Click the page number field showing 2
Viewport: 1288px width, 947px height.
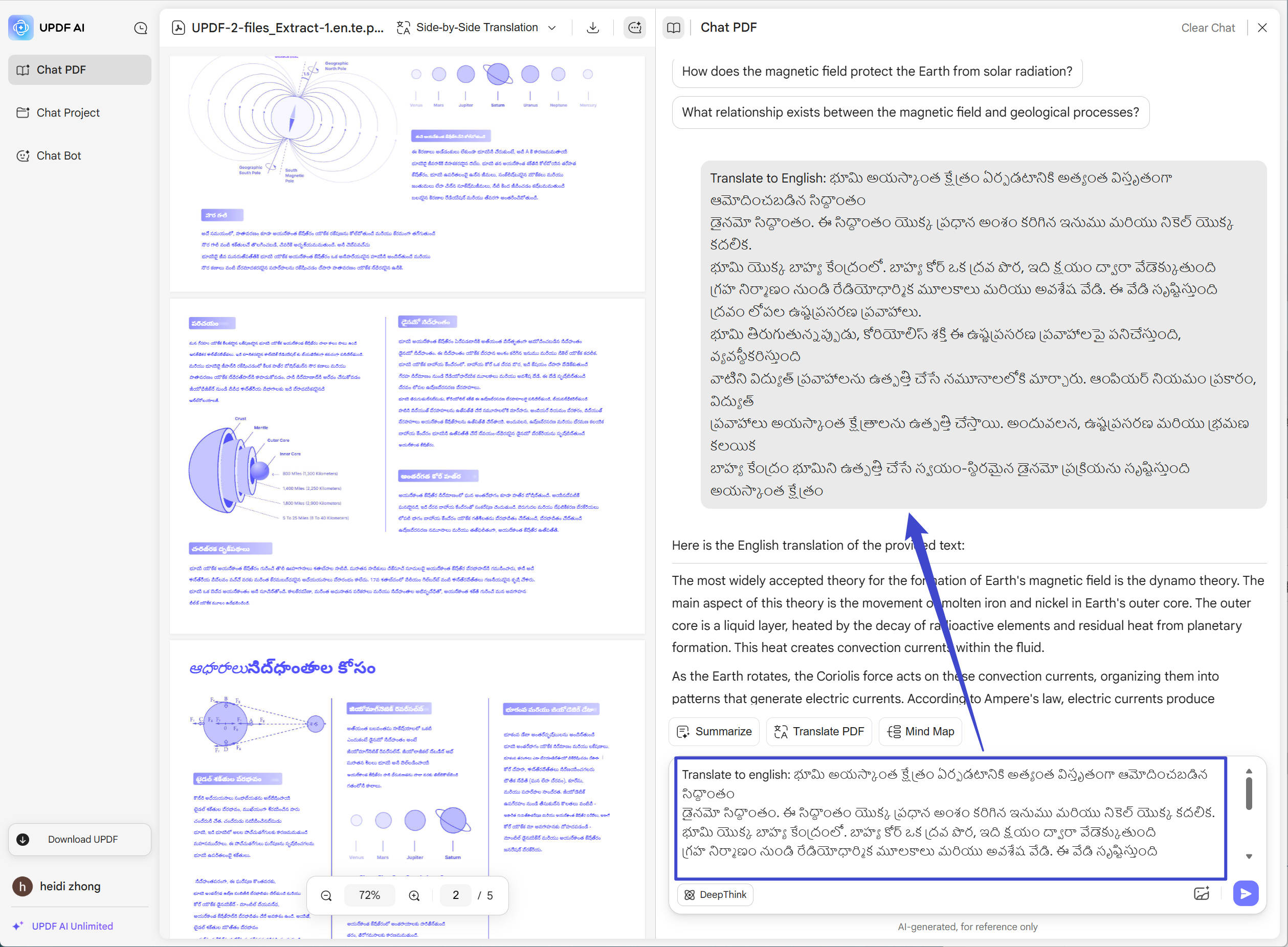pos(455,895)
